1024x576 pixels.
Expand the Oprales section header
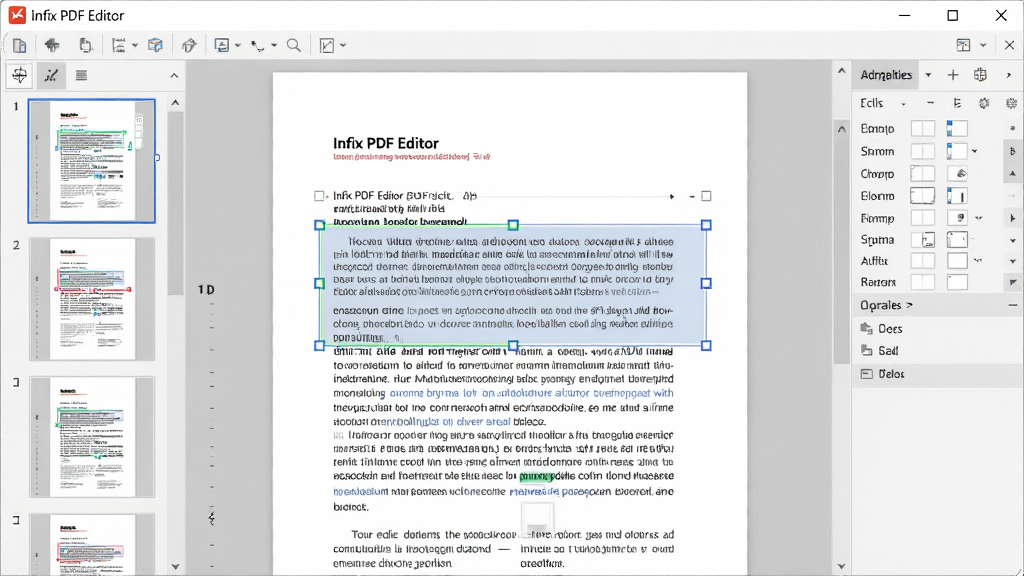886,305
